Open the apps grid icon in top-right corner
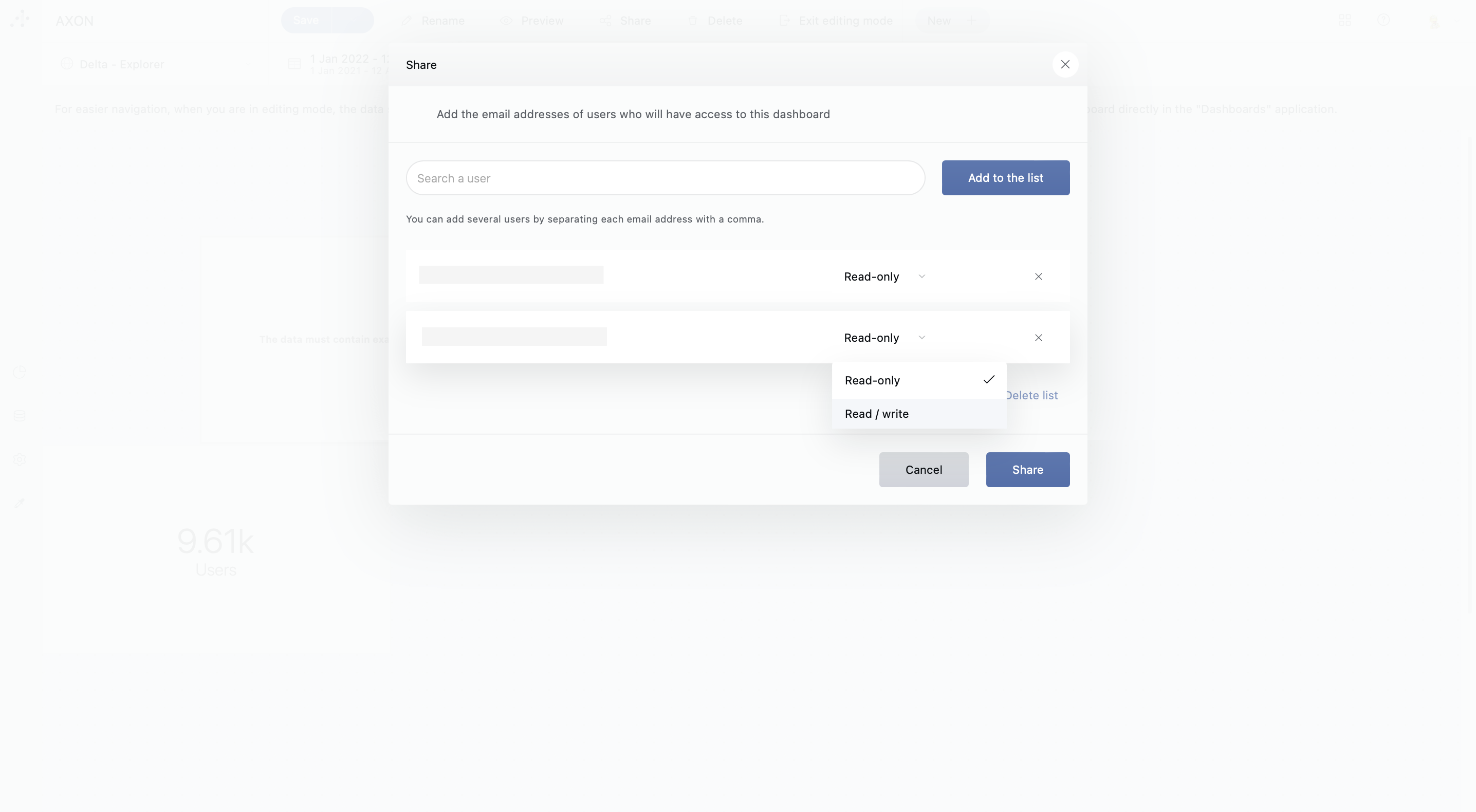The image size is (1476, 812). click(1345, 20)
